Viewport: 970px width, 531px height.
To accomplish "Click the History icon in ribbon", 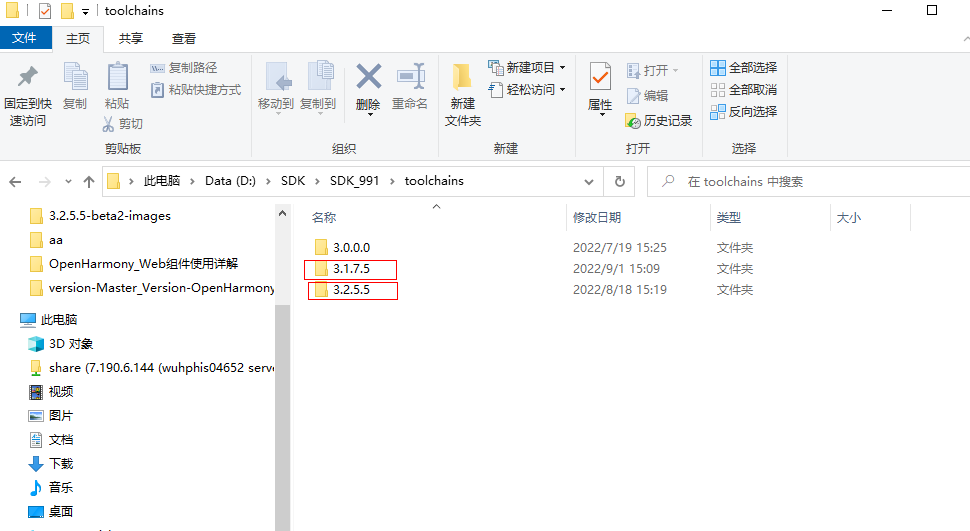I will 659,120.
